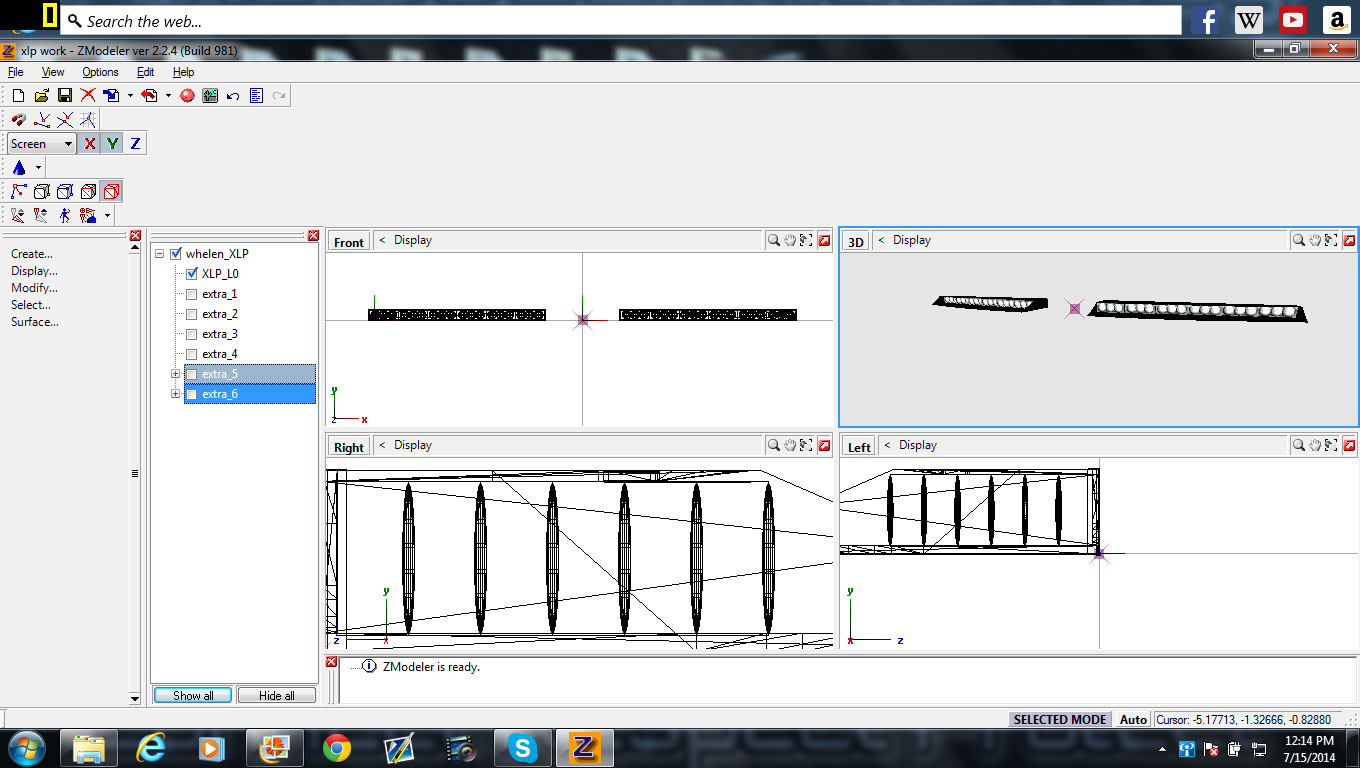The width and height of the screenshot is (1360, 768).
Task: Click the magnet snapping icon
Action: (x=18, y=119)
